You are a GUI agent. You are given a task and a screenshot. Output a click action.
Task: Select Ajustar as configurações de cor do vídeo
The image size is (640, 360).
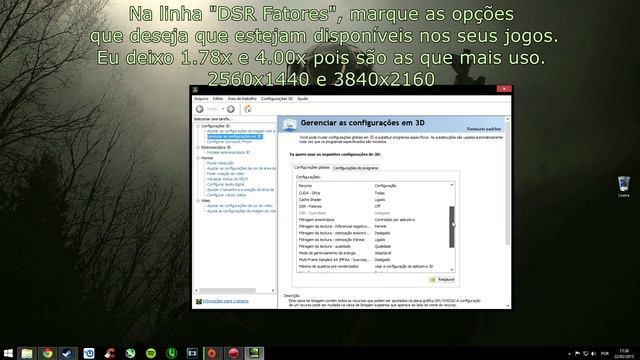(240, 206)
